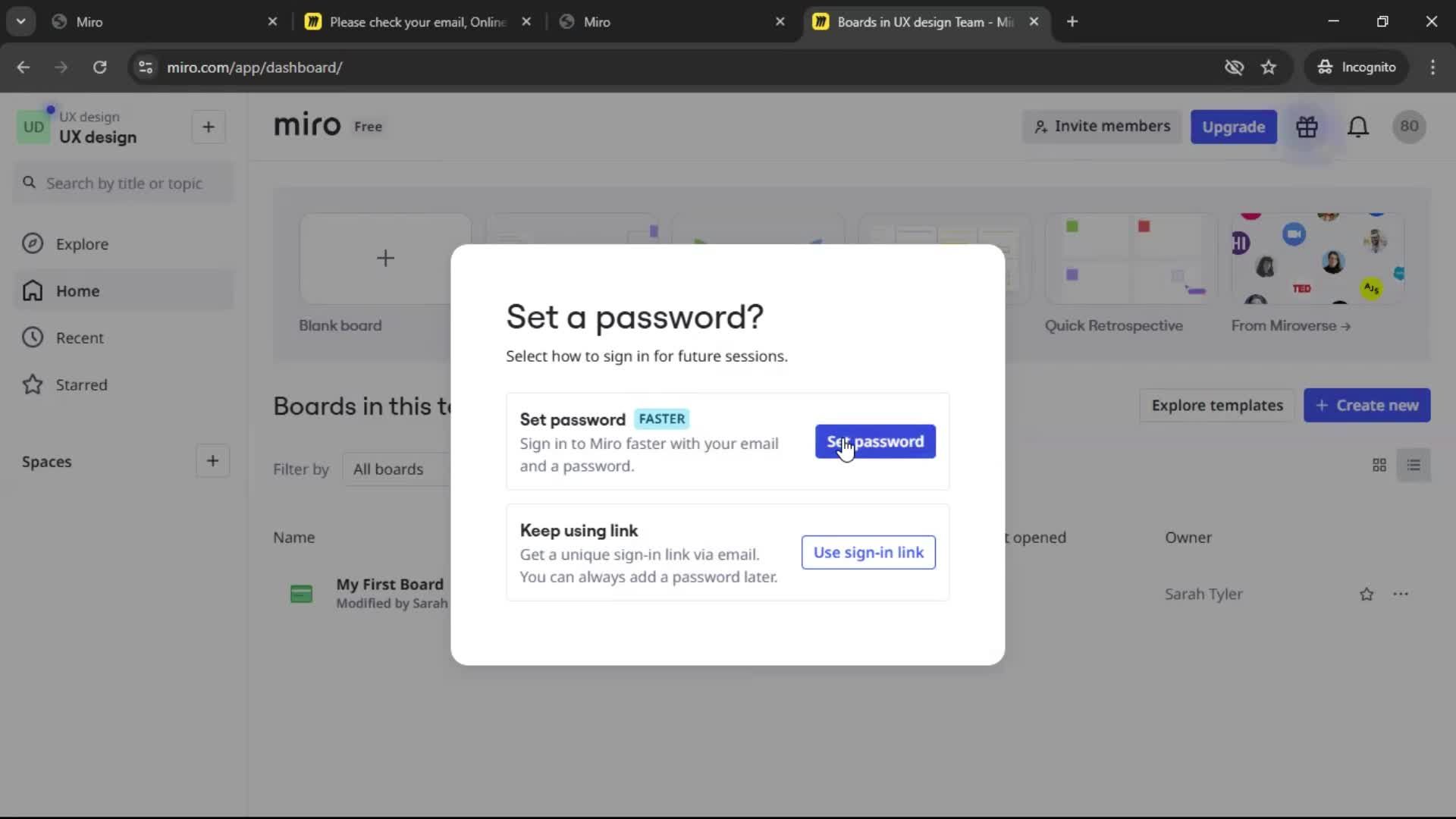Switch to grid view of boards
The height and width of the screenshot is (819, 1456).
pyautogui.click(x=1379, y=465)
